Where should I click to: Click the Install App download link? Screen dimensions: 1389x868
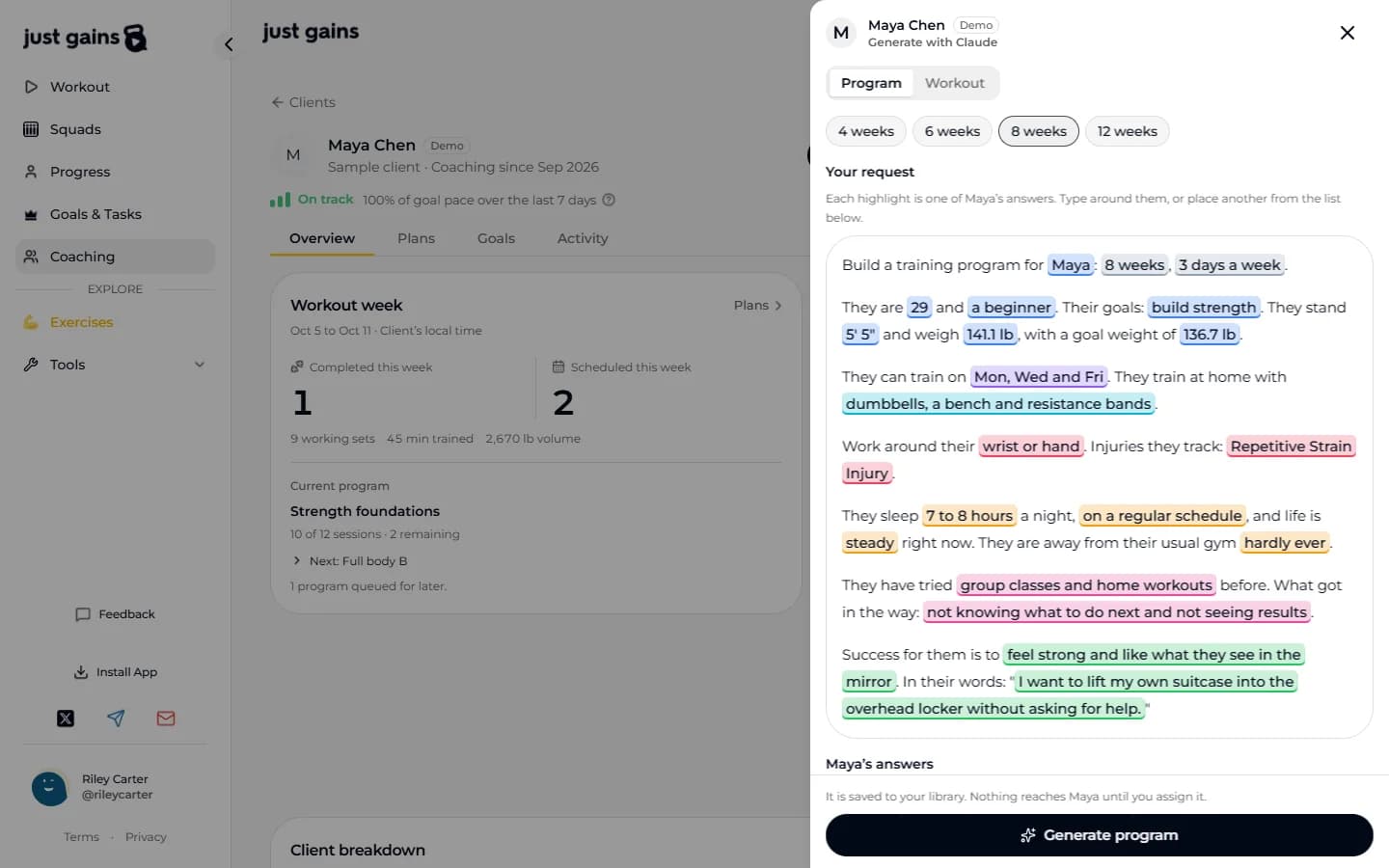115,672
